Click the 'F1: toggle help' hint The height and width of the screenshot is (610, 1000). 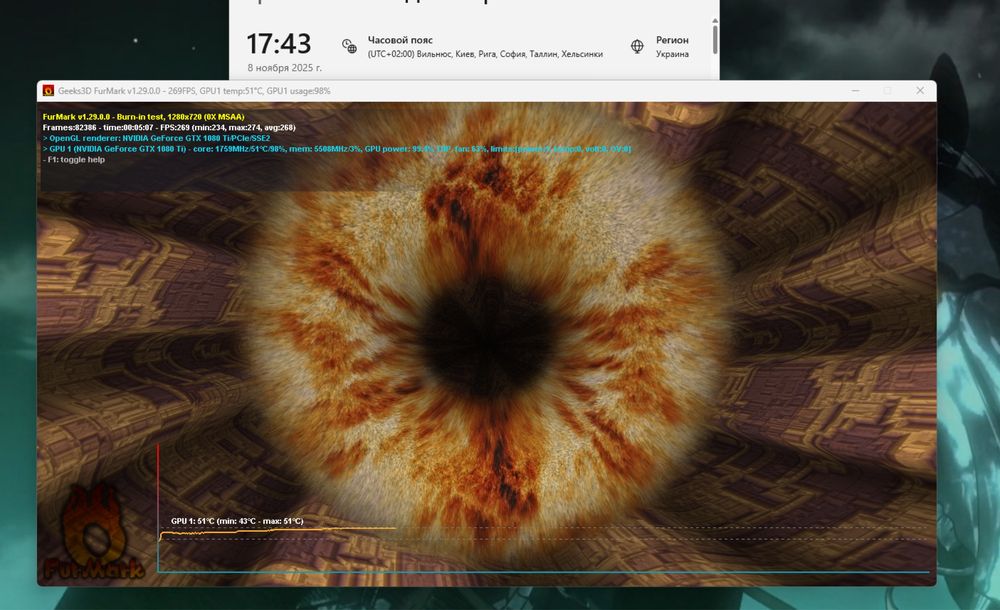(x=74, y=160)
